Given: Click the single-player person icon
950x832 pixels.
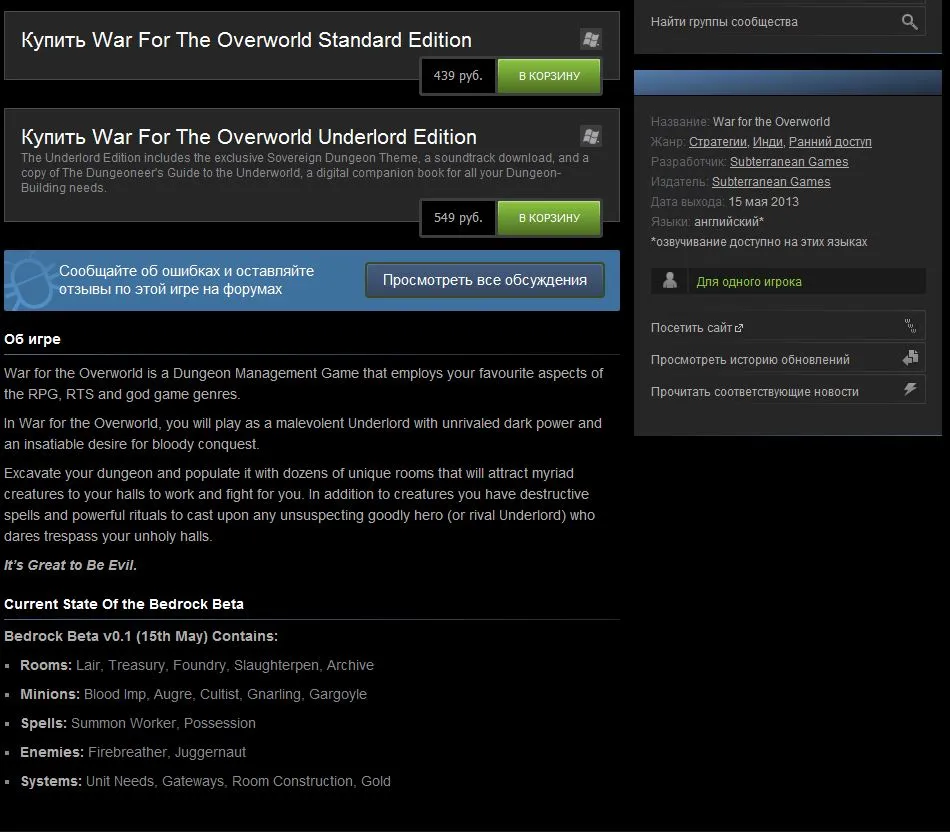Looking at the screenshot, I should point(669,281).
